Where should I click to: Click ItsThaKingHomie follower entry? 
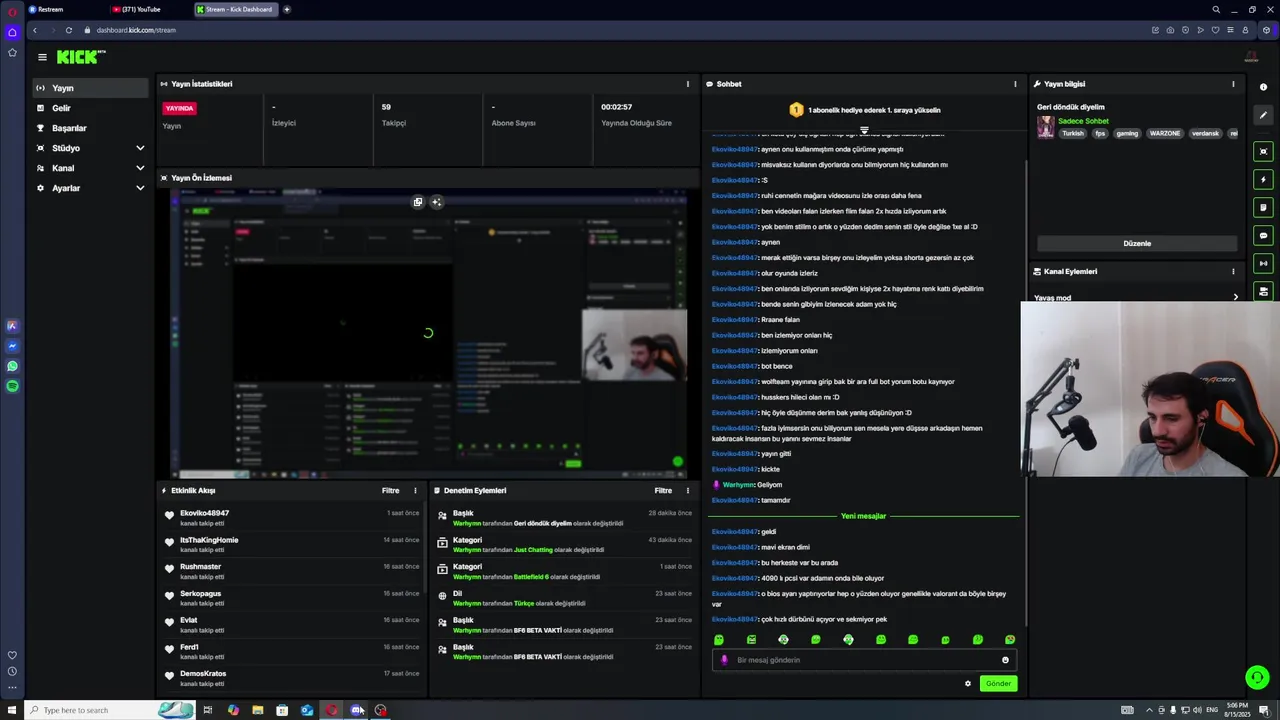coord(209,540)
